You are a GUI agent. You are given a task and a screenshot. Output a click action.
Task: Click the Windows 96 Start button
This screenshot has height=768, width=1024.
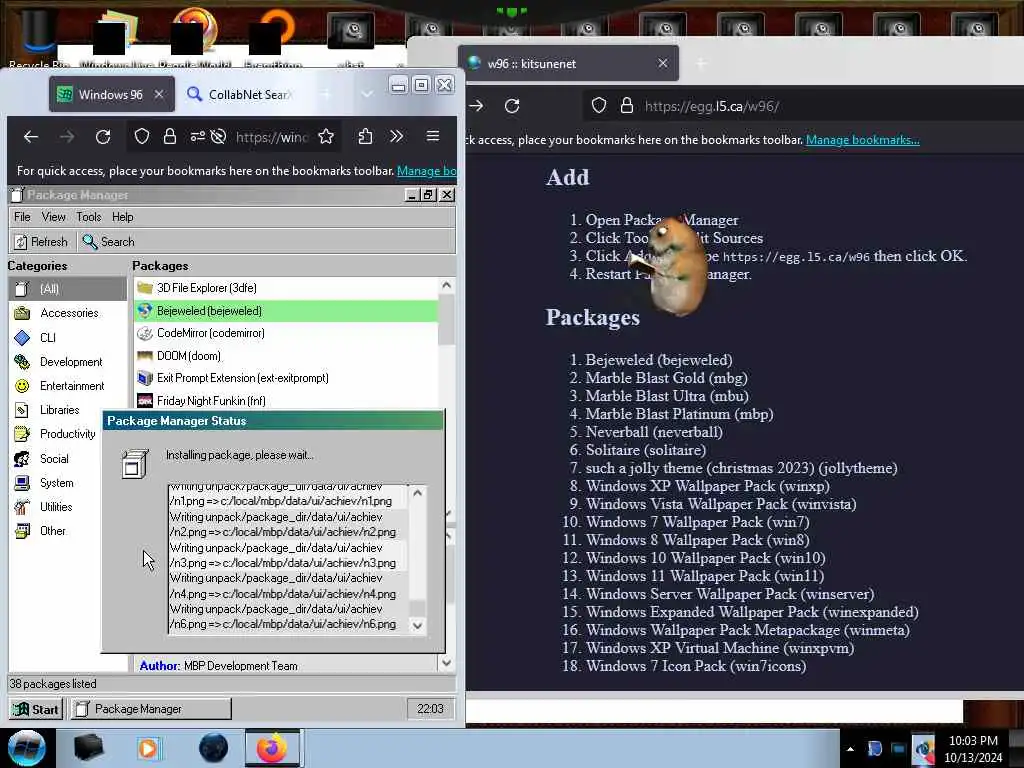click(x=37, y=709)
